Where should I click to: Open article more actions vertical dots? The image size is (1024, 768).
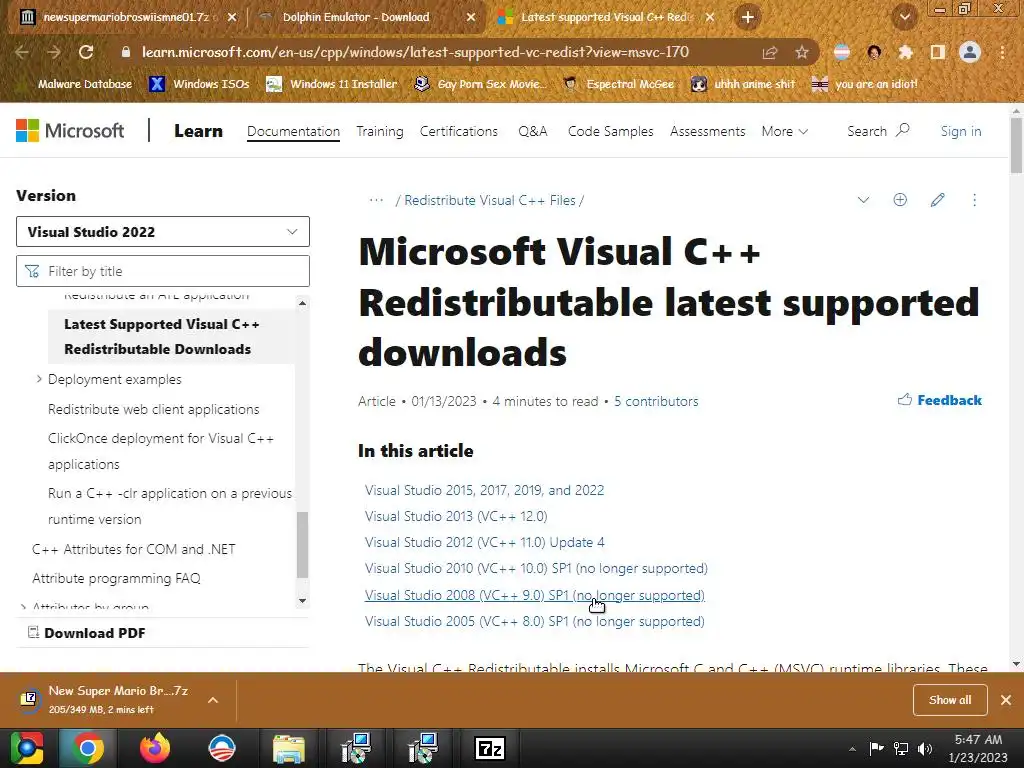(x=974, y=200)
